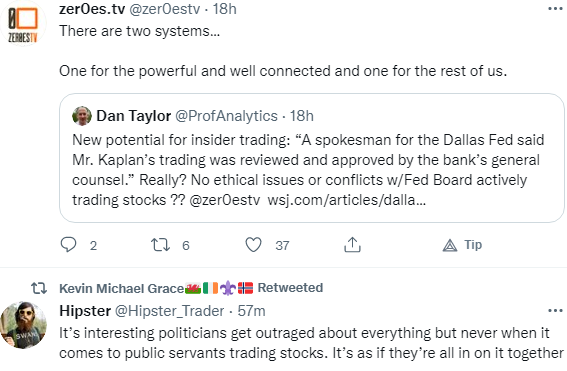The image size is (567, 371).
Task: Open Dan Taylor's quoted tweet card
Action: coord(312,158)
